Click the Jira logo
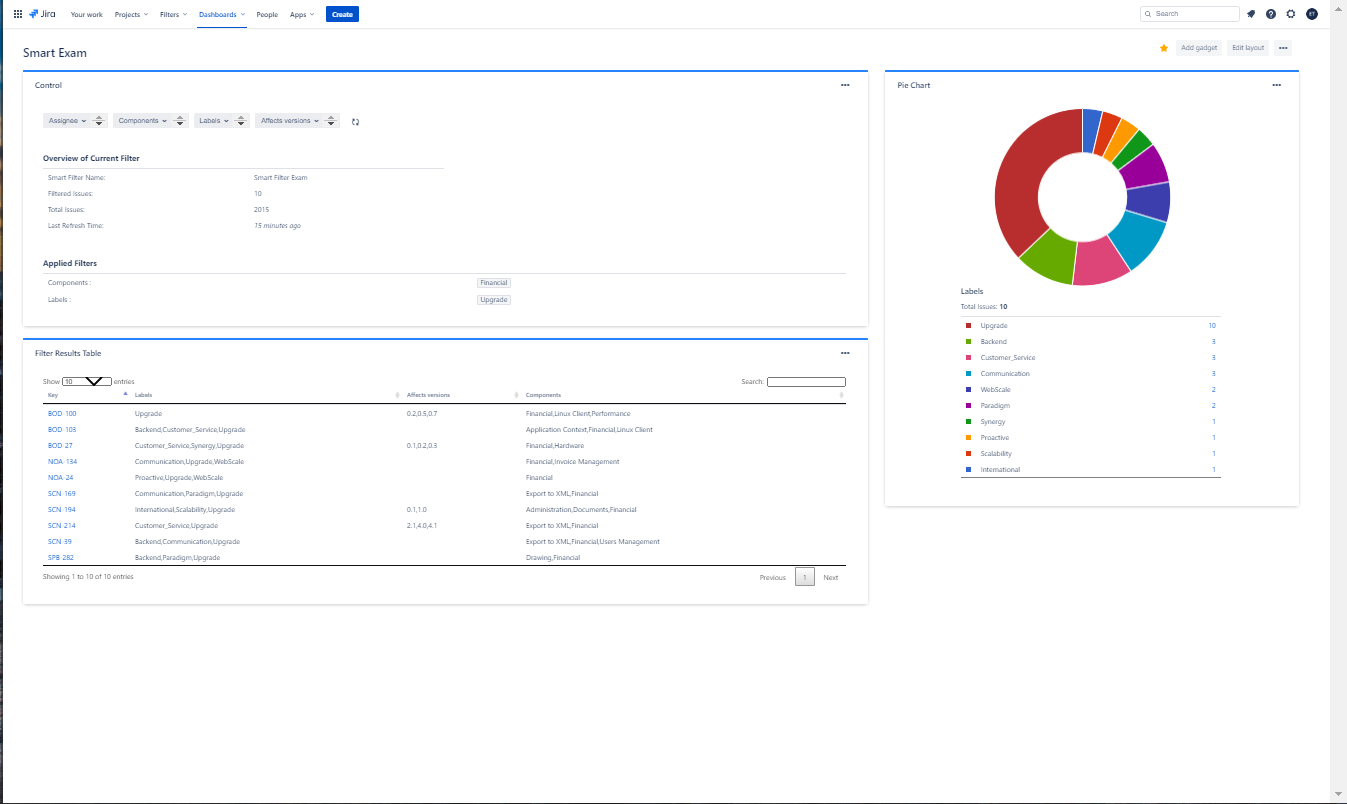Screen dimensions: 1347x804 42,14
